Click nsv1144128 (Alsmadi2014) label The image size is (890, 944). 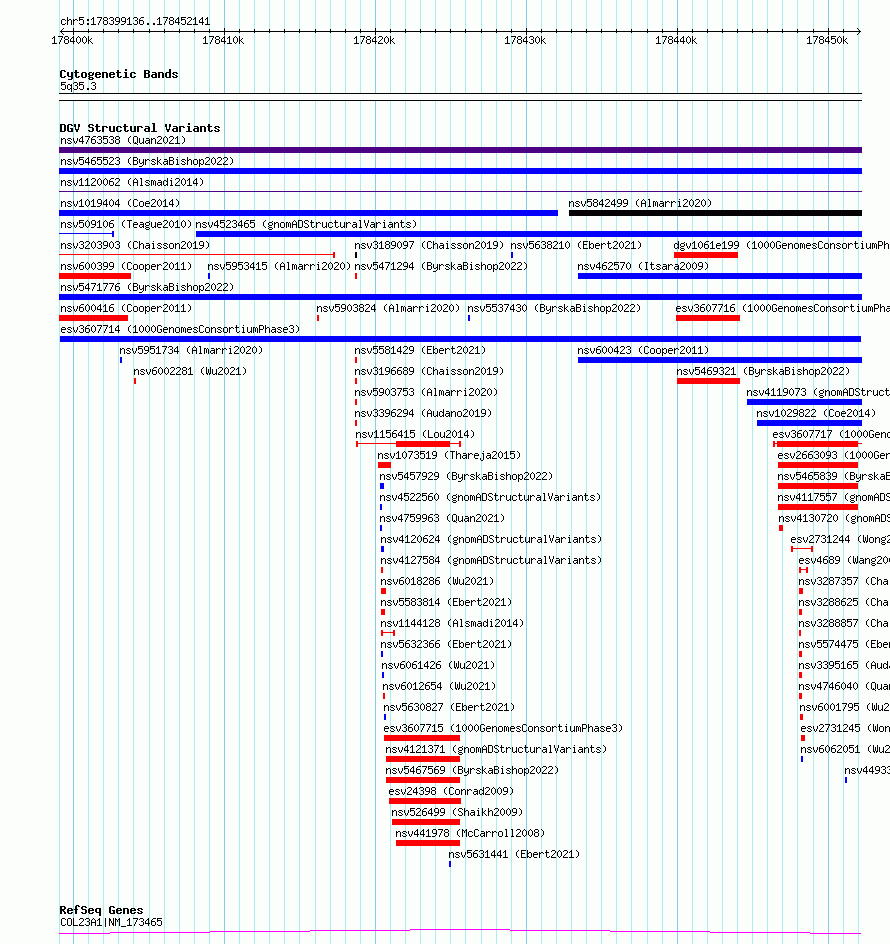pos(452,623)
